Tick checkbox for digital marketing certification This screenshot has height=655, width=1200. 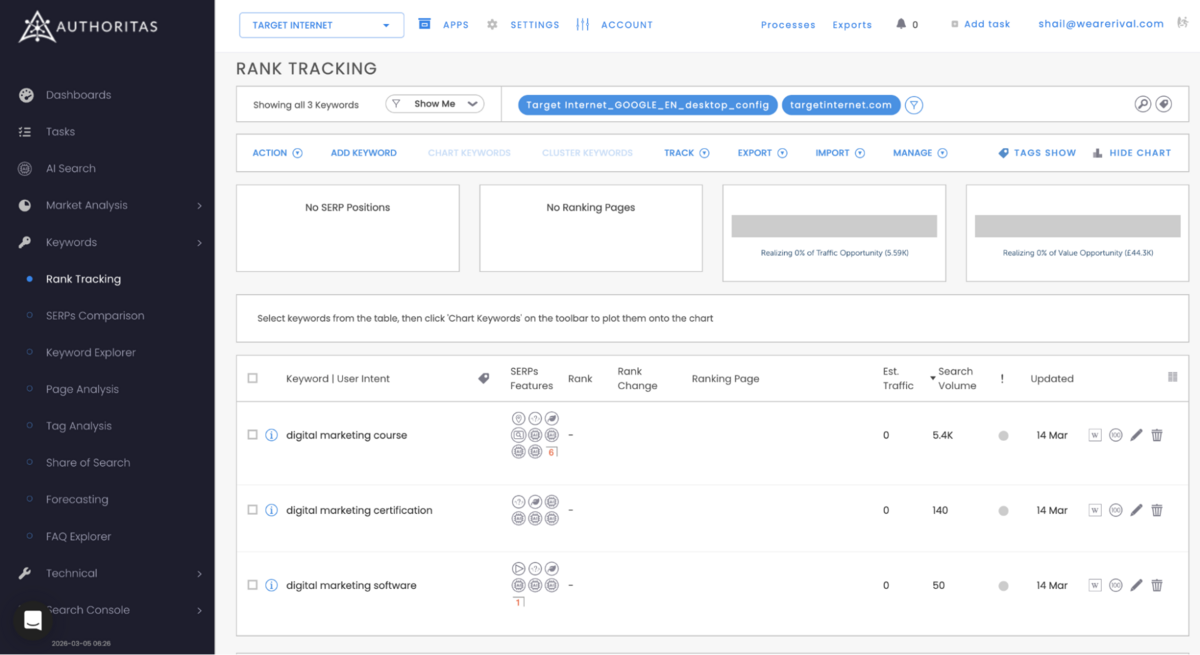click(252, 510)
